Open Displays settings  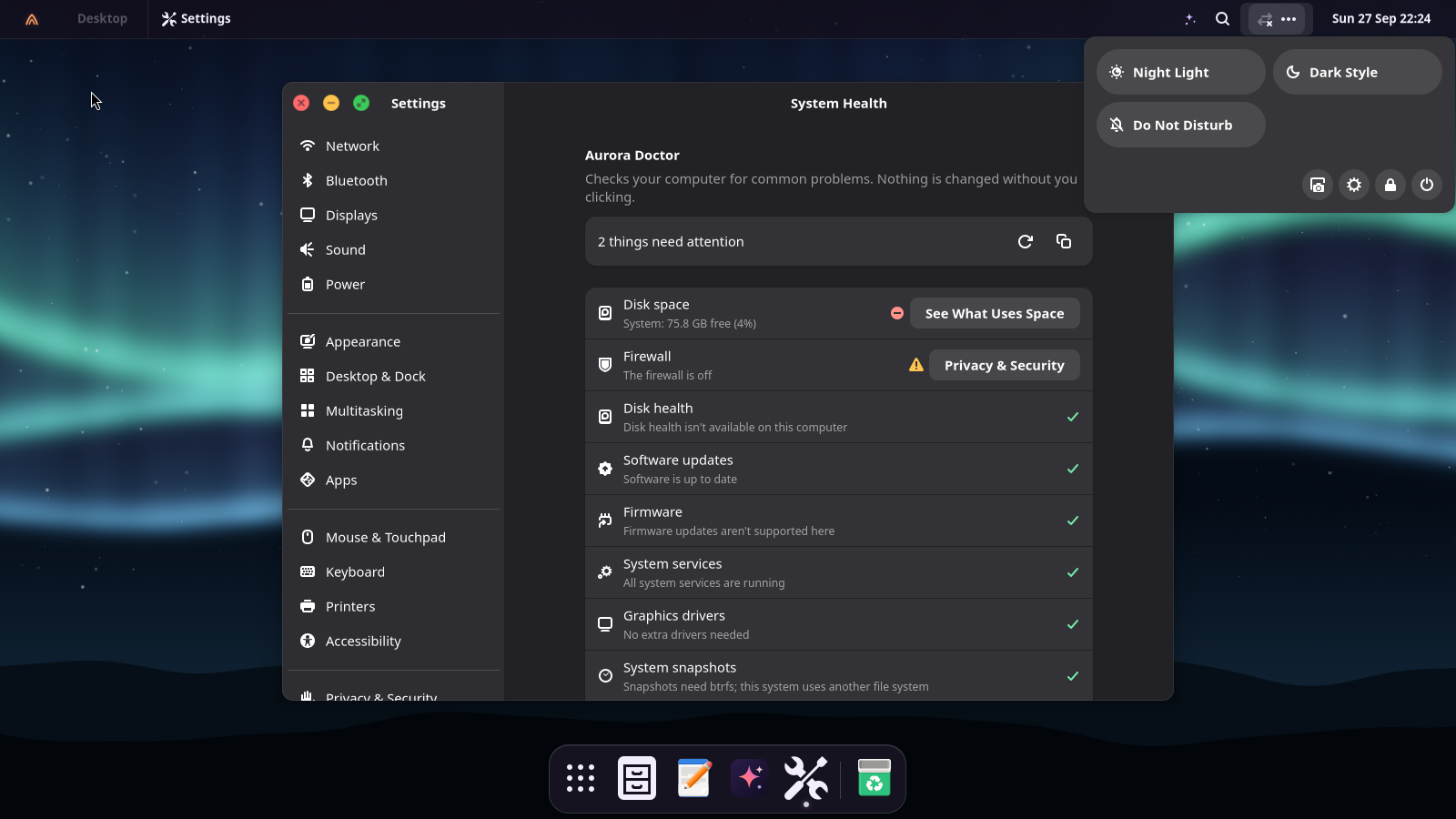[394, 215]
